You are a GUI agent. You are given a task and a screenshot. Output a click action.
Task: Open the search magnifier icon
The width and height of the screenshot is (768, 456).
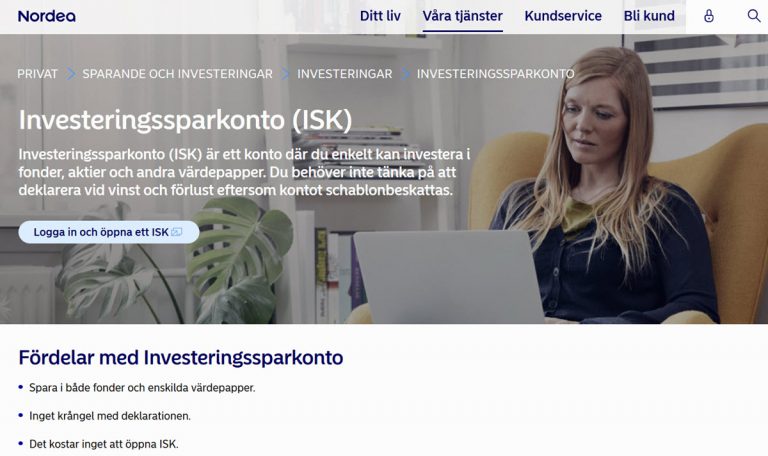754,16
